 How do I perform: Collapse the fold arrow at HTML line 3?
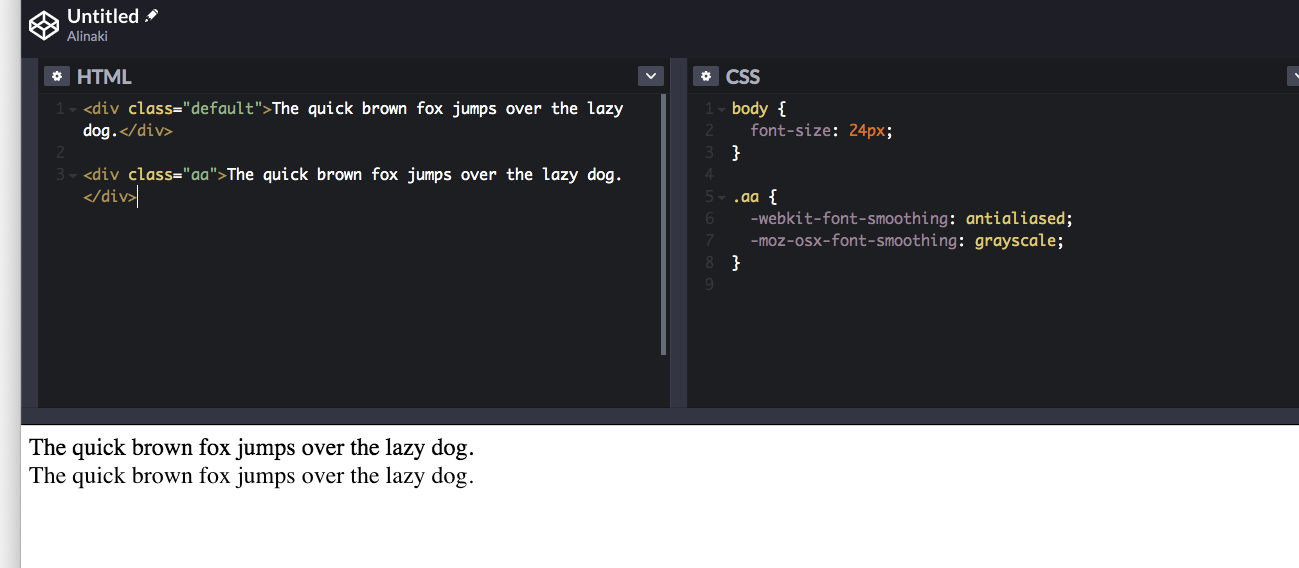pos(73,175)
